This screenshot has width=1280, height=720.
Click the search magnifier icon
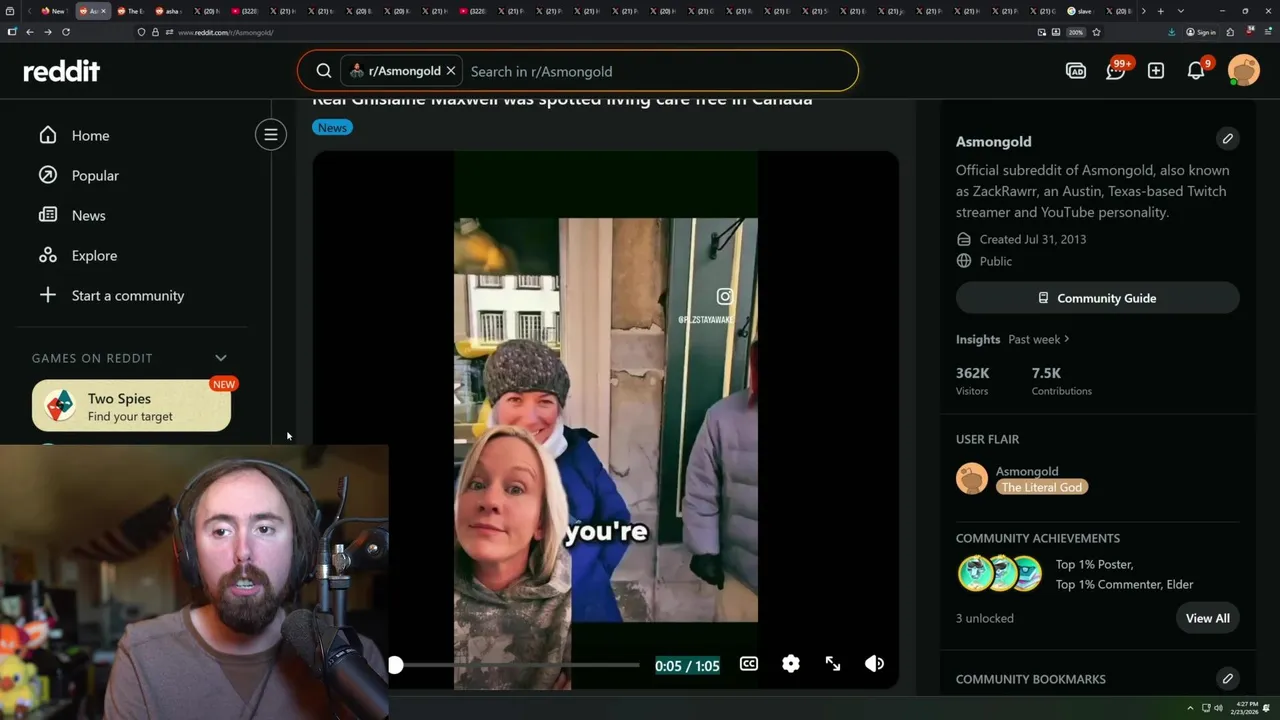324,71
